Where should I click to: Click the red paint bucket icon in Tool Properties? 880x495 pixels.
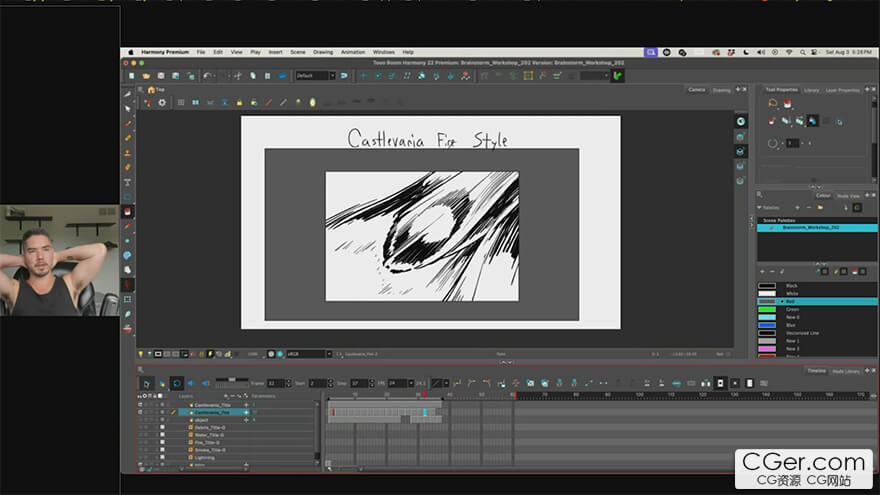click(x=787, y=103)
